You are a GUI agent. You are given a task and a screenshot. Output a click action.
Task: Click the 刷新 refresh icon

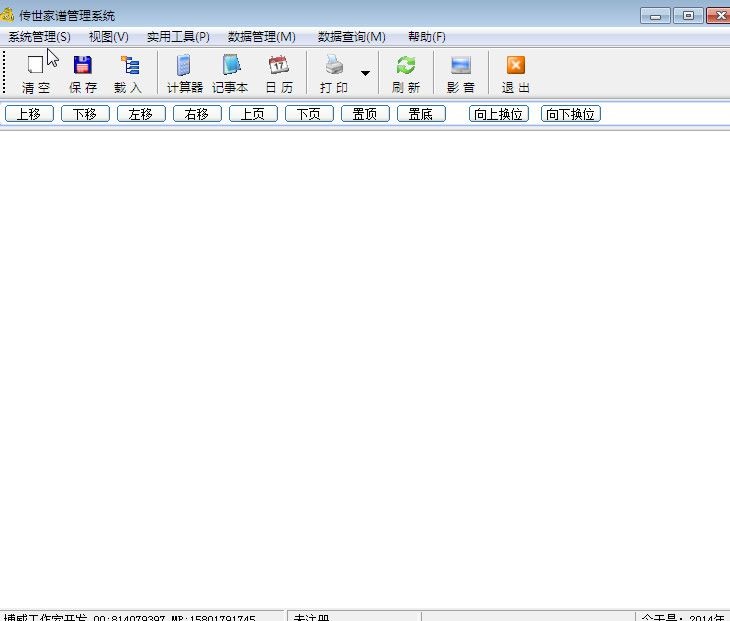click(406, 74)
